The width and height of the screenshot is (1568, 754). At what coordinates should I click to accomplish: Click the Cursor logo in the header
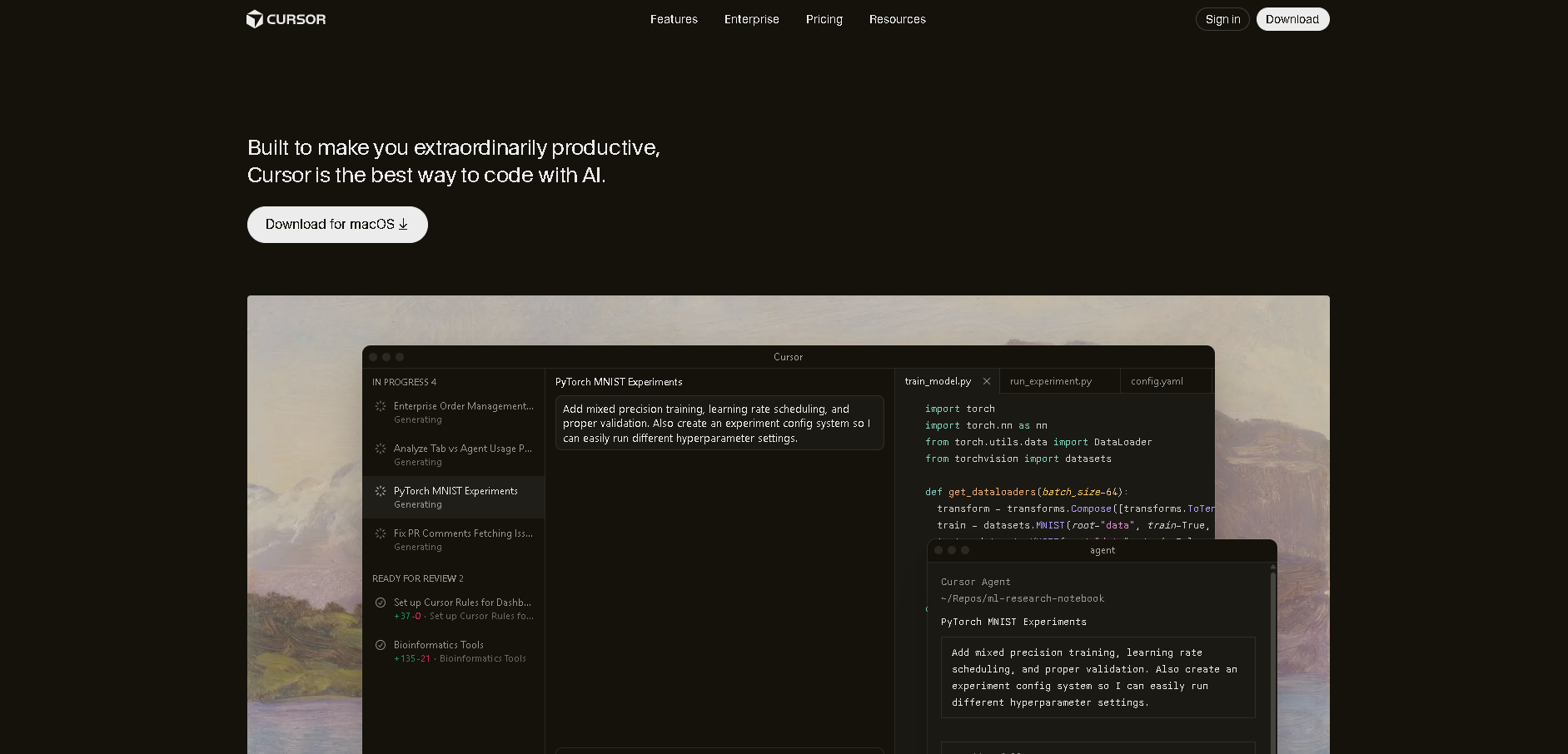coord(286,19)
